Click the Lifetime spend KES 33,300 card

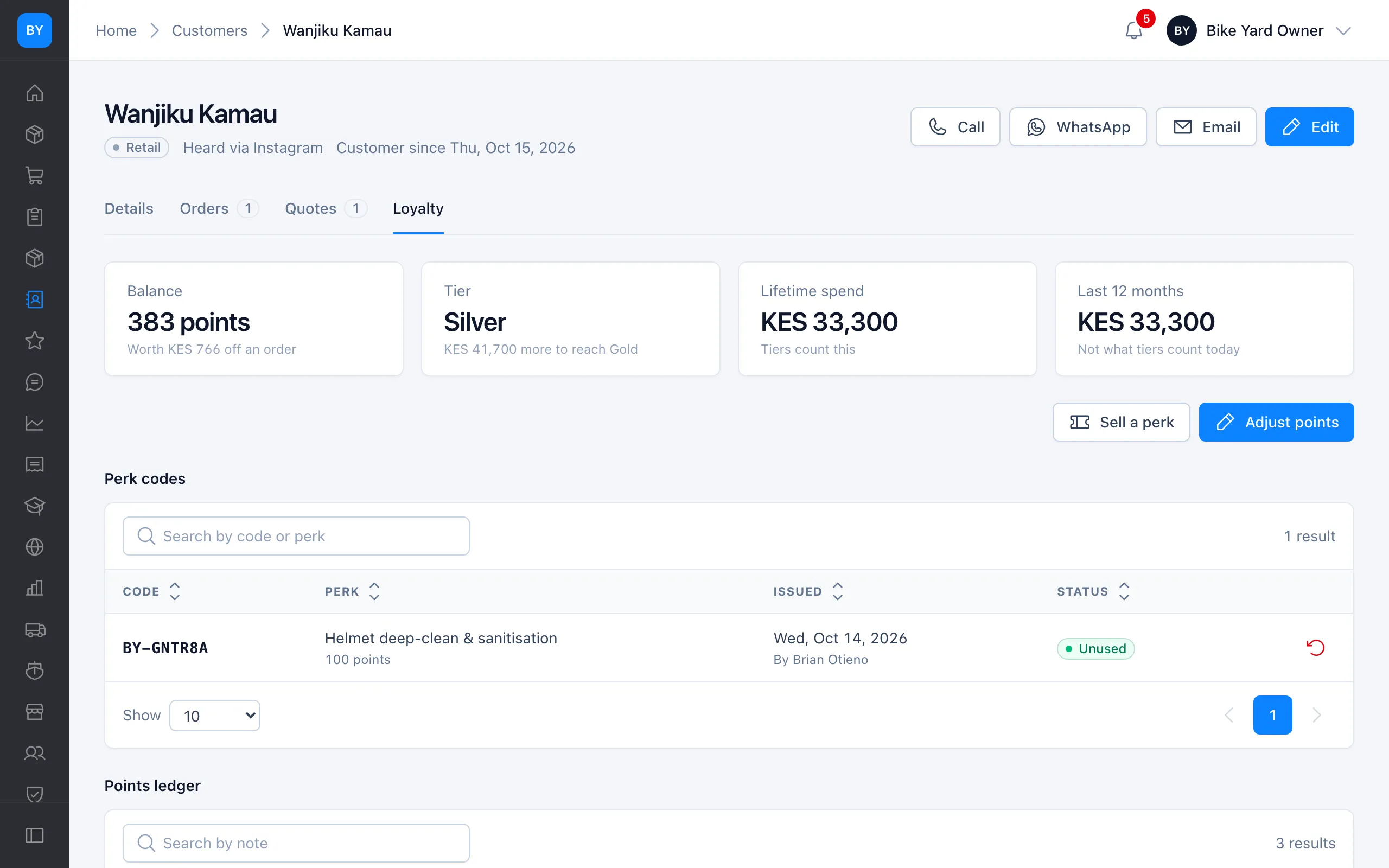coord(887,319)
